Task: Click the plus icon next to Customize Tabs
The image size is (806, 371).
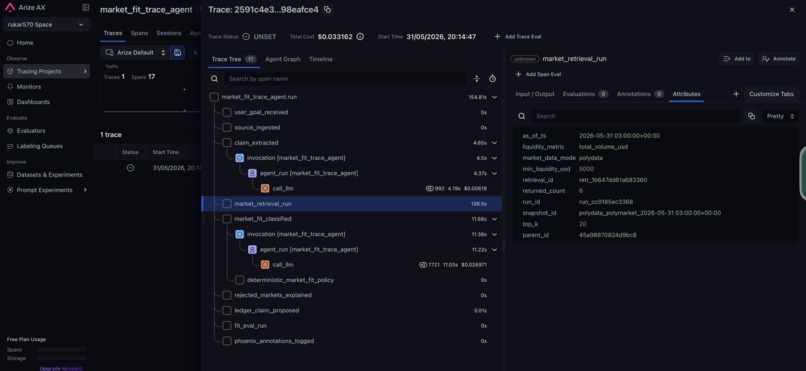Action: pos(736,94)
